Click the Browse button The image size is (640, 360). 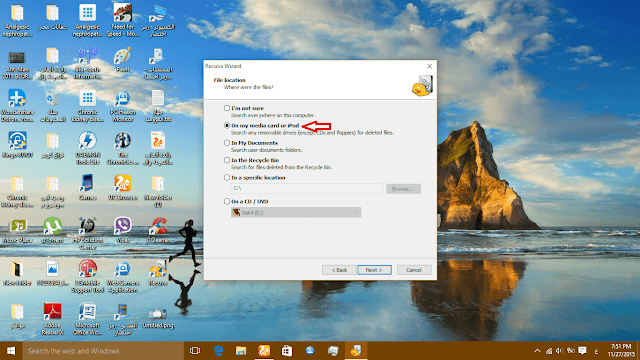[403, 189]
